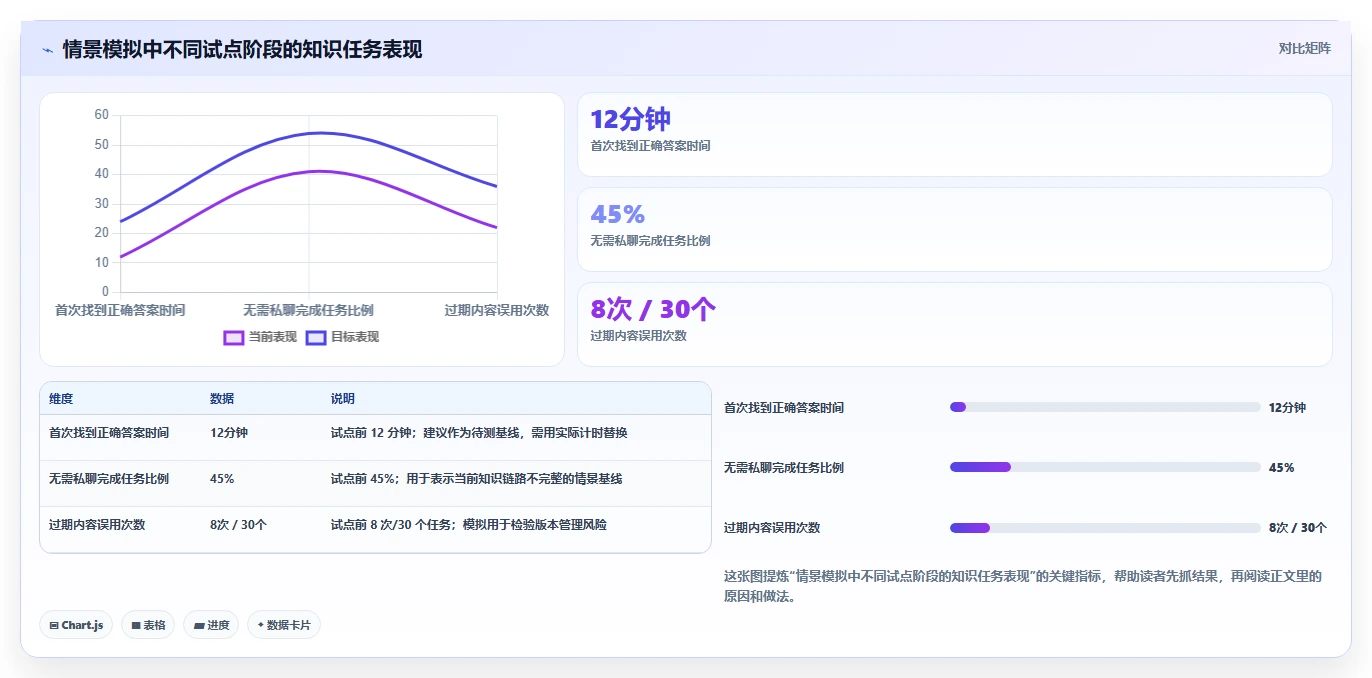1372x678 pixels.
Task: Click the 表格 tag icon
Action: pos(136,625)
